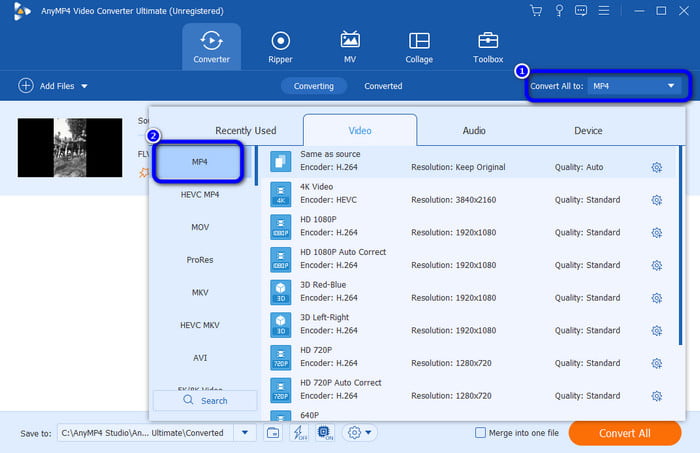Select HD 720P Auto Correct preset icon
The width and height of the screenshot is (700, 453).
[x=281, y=390]
